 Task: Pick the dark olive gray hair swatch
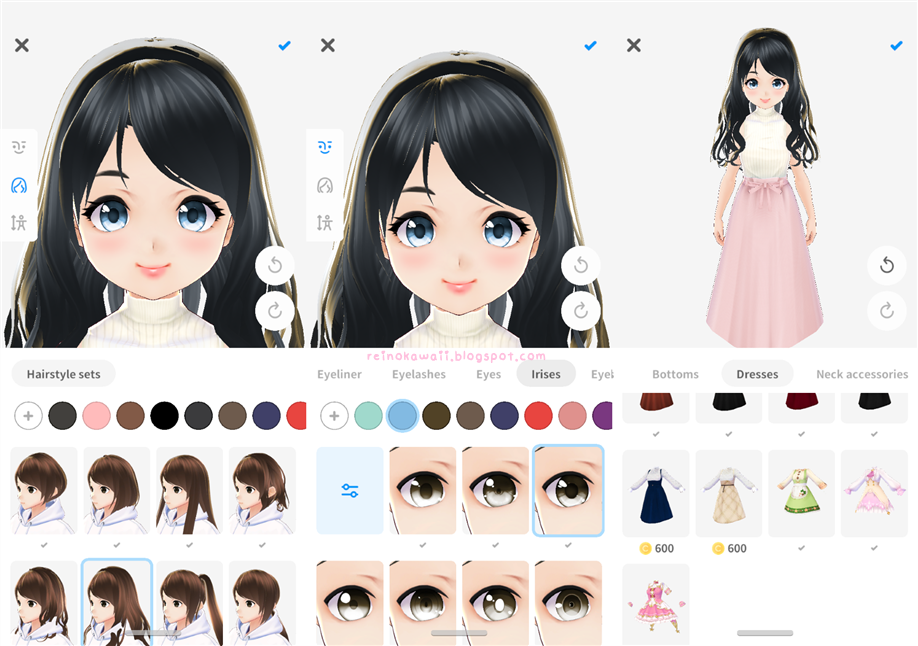63,416
